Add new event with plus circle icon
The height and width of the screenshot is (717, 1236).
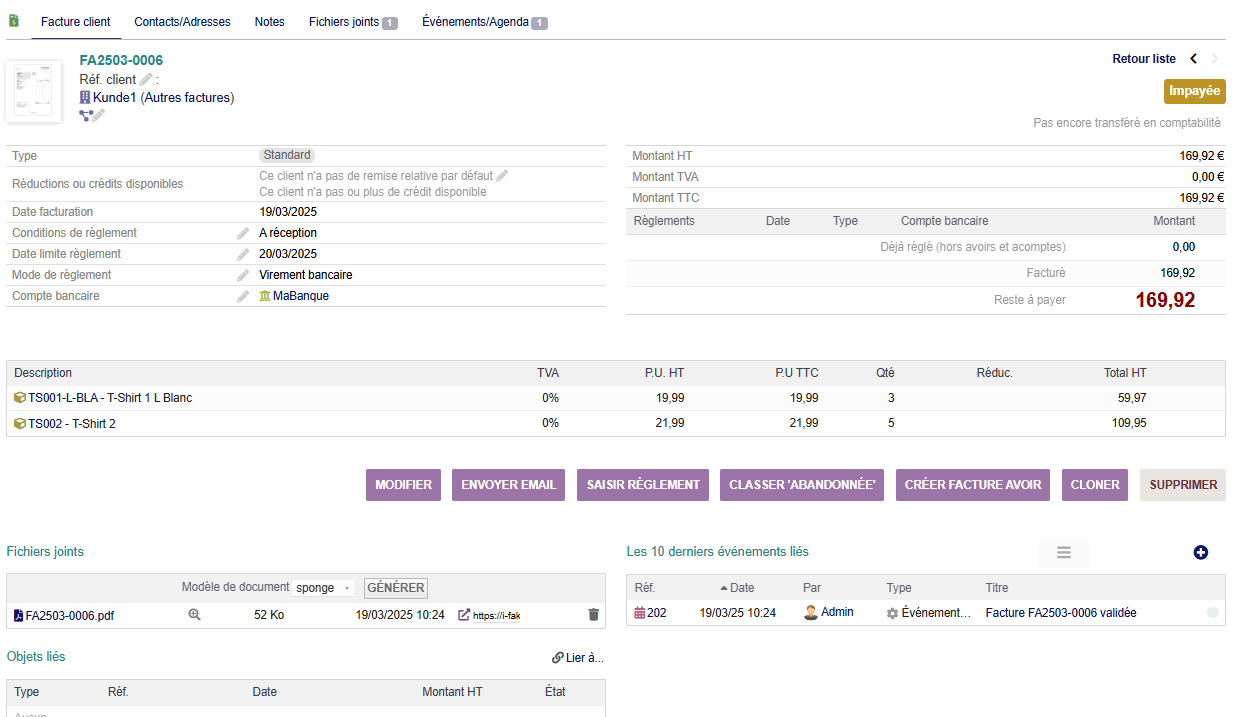pyautogui.click(x=1201, y=552)
